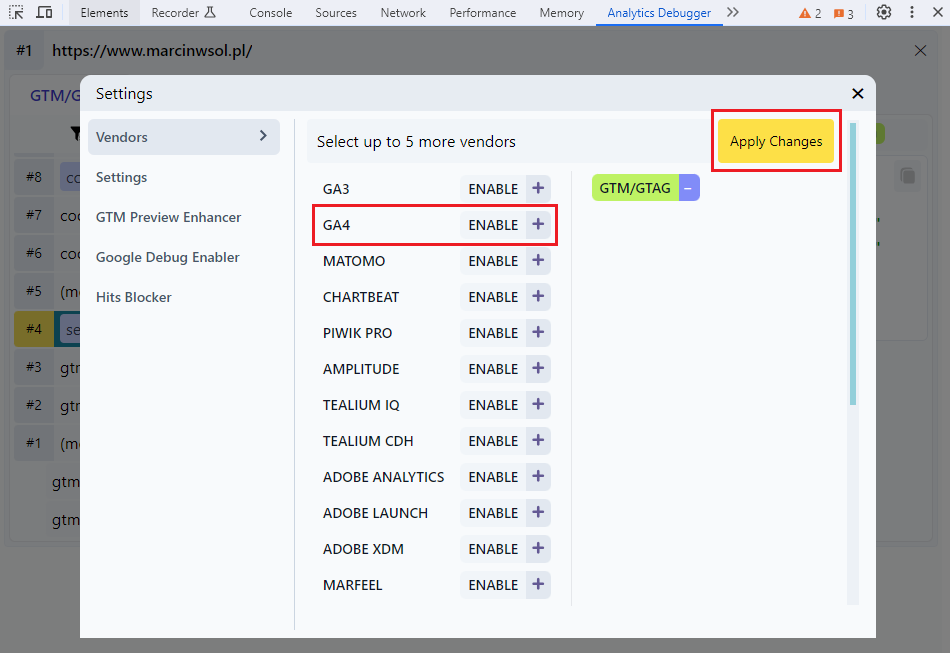Add PIWIK PRO vendor with plus icon

coord(538,333)
